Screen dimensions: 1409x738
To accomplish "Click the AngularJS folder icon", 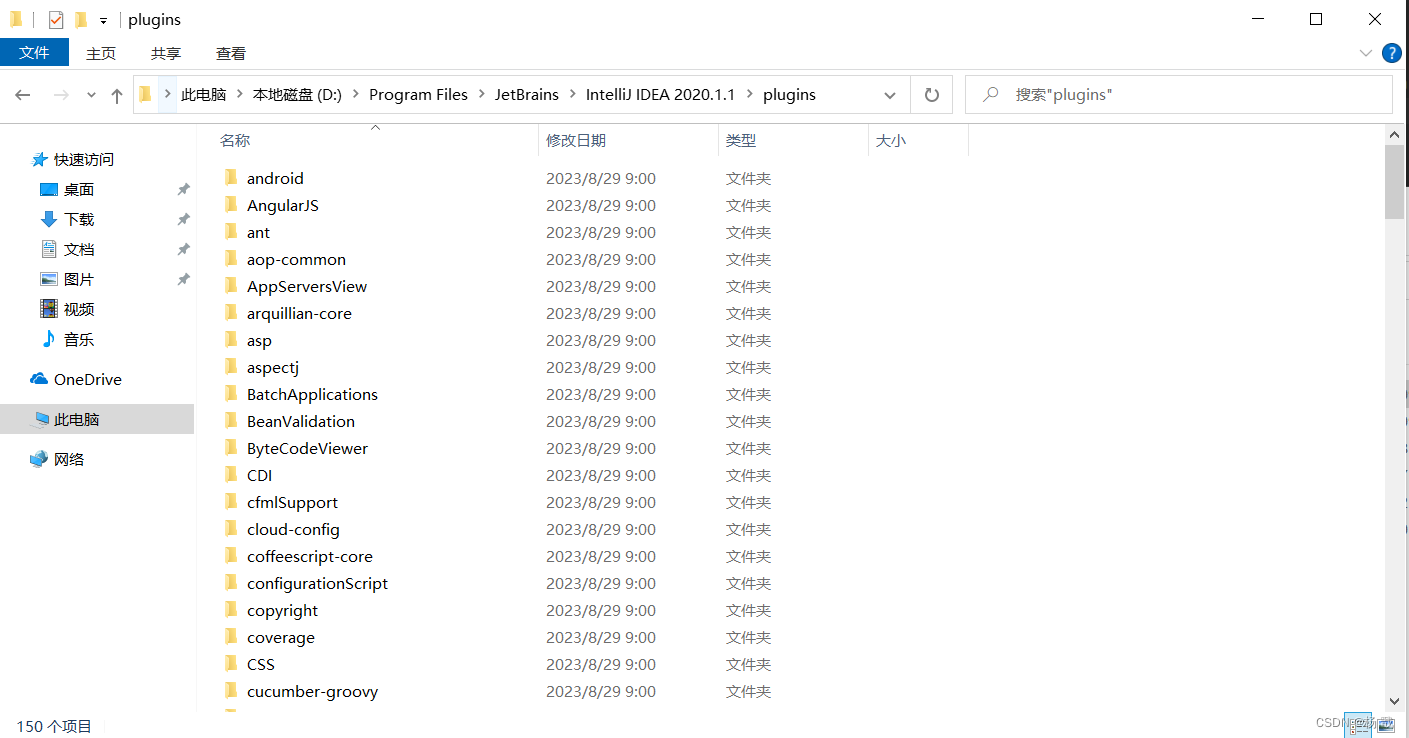I will (231, 205).
